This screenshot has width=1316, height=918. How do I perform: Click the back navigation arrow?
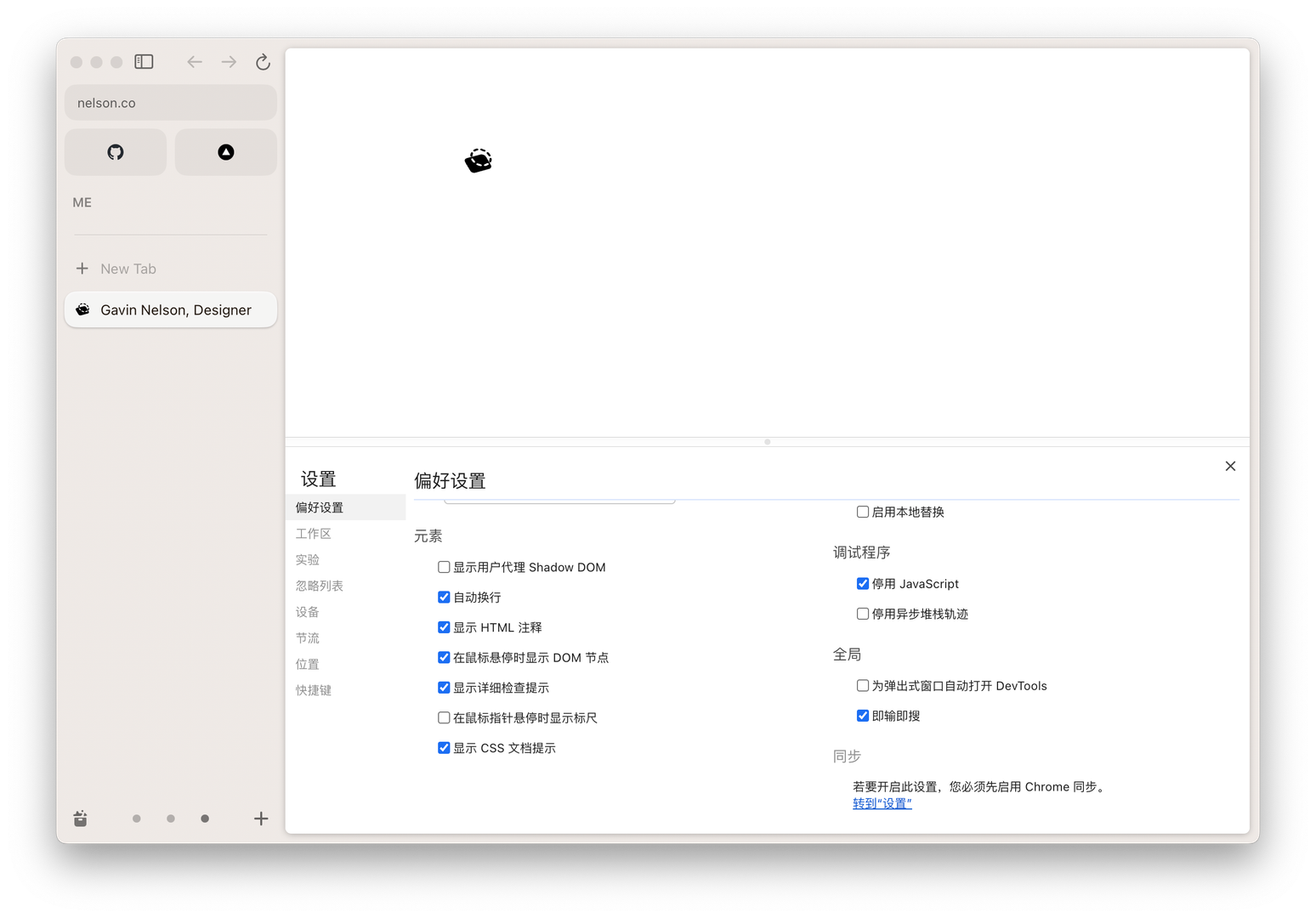[195, 62]
